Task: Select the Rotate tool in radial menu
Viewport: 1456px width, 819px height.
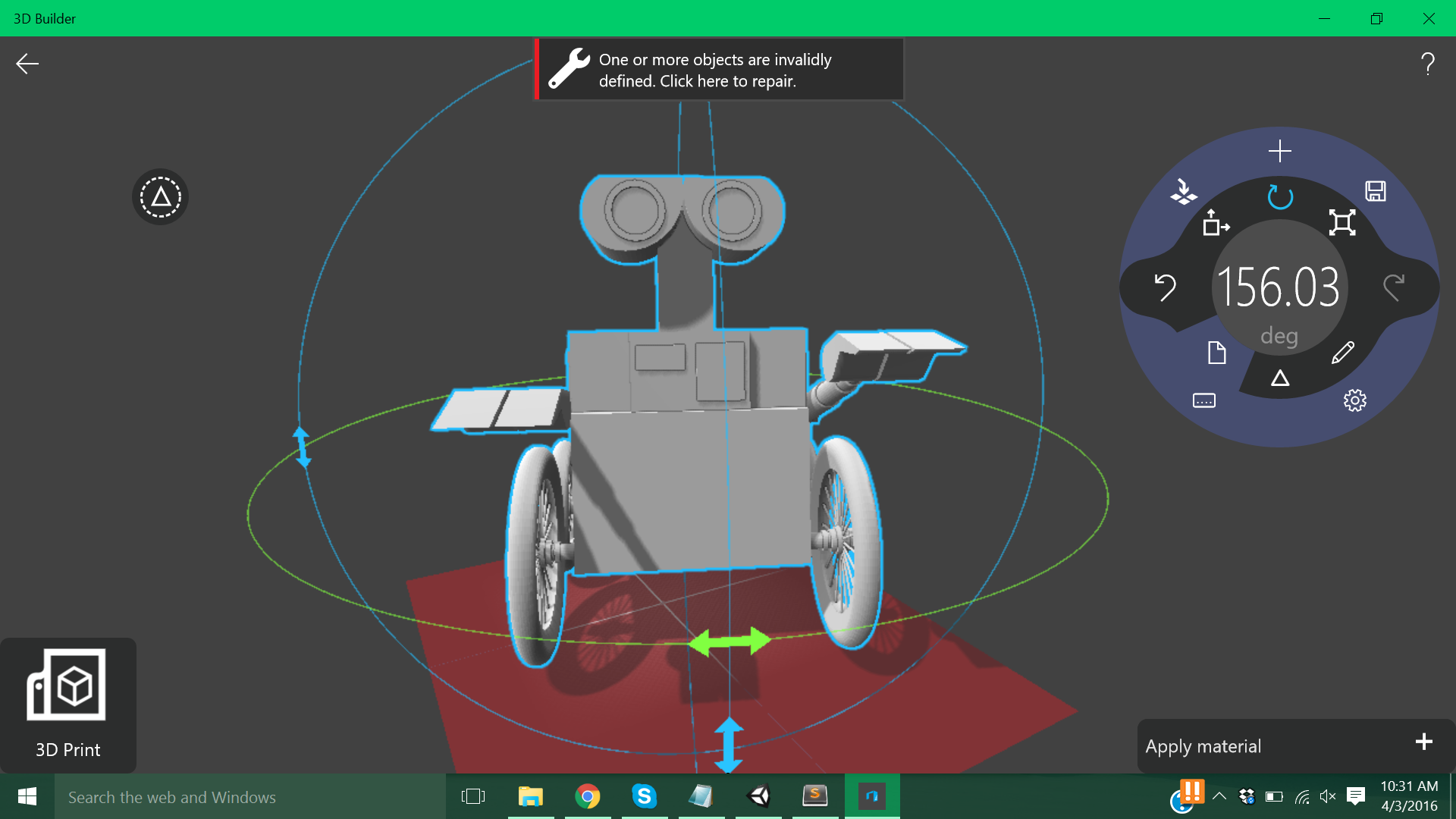Action: click(1280, 197)
